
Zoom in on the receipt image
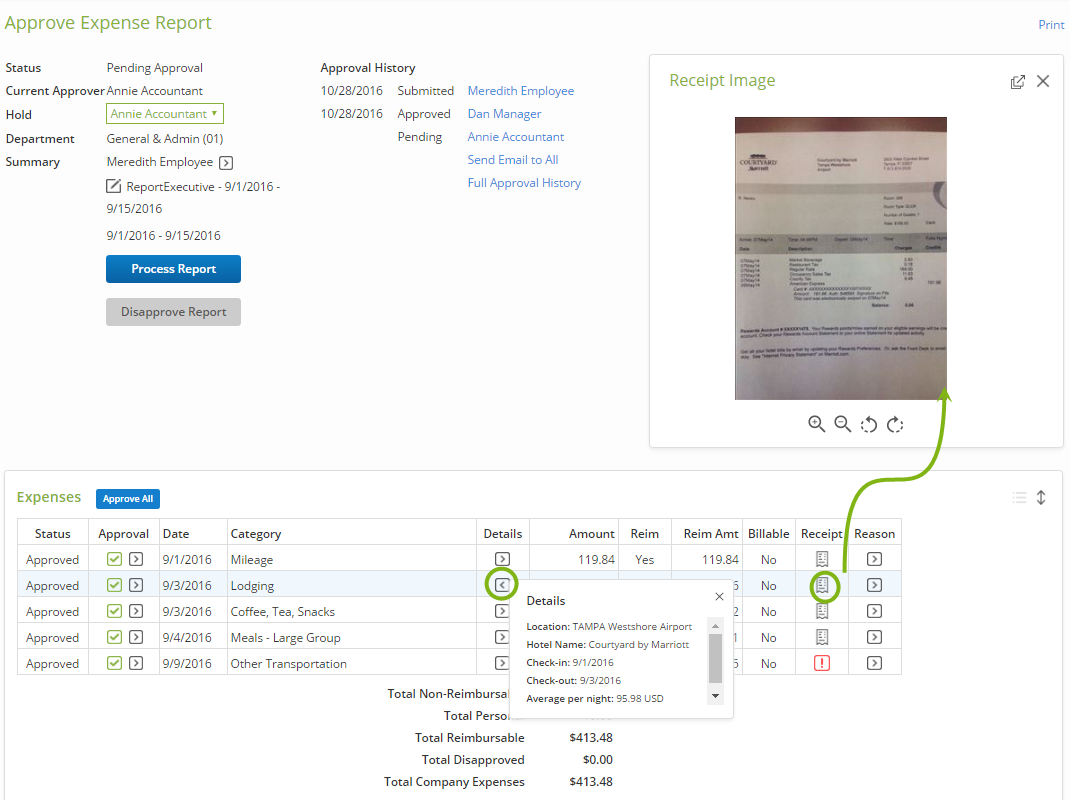(816, 424)
